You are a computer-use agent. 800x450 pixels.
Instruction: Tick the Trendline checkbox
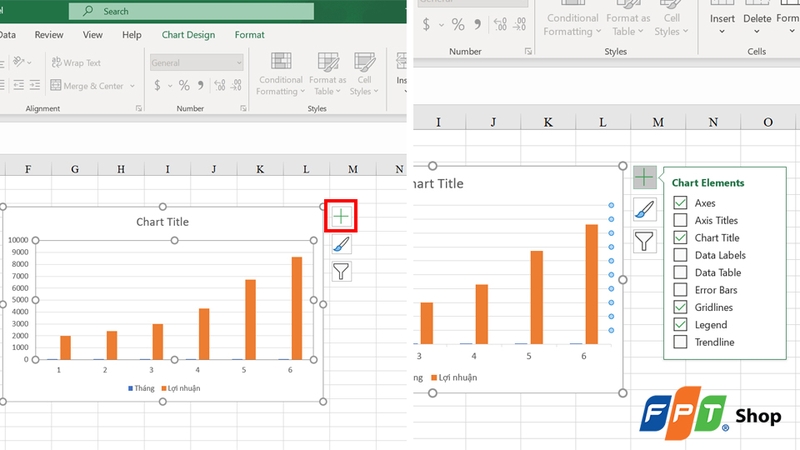coord(680,342)
